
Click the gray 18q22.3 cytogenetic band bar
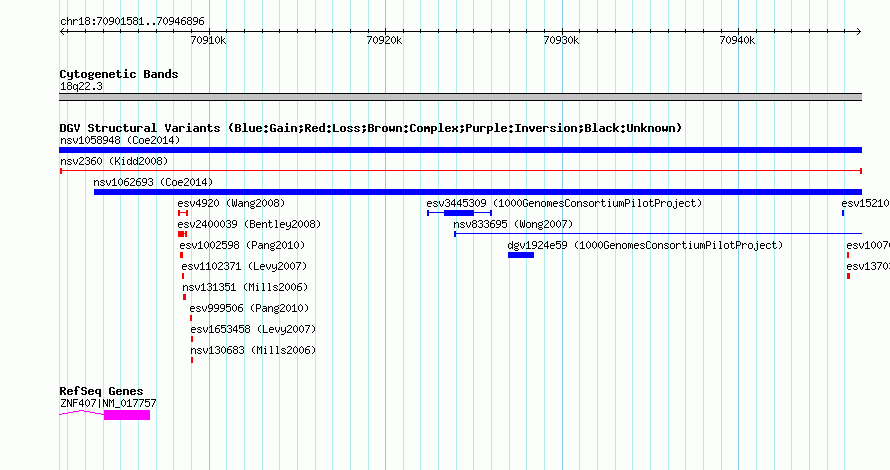coord(460,97)
